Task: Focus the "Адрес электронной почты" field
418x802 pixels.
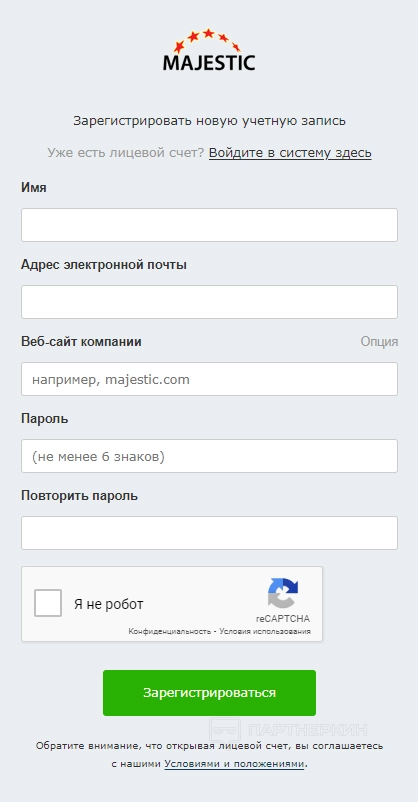Action: (x=209, y=302)
